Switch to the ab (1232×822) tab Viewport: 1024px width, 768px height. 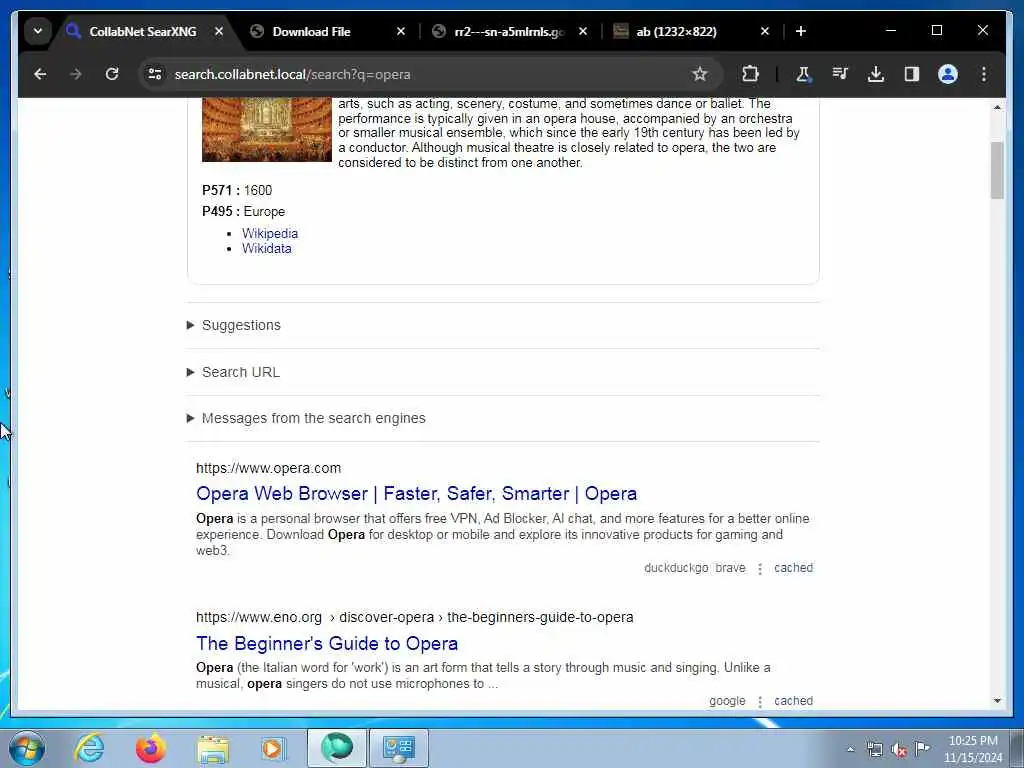(x=676, y=31)
